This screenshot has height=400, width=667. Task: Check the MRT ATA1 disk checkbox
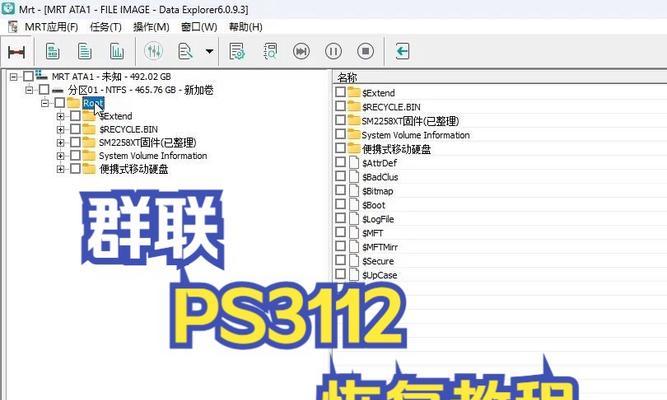29,77
